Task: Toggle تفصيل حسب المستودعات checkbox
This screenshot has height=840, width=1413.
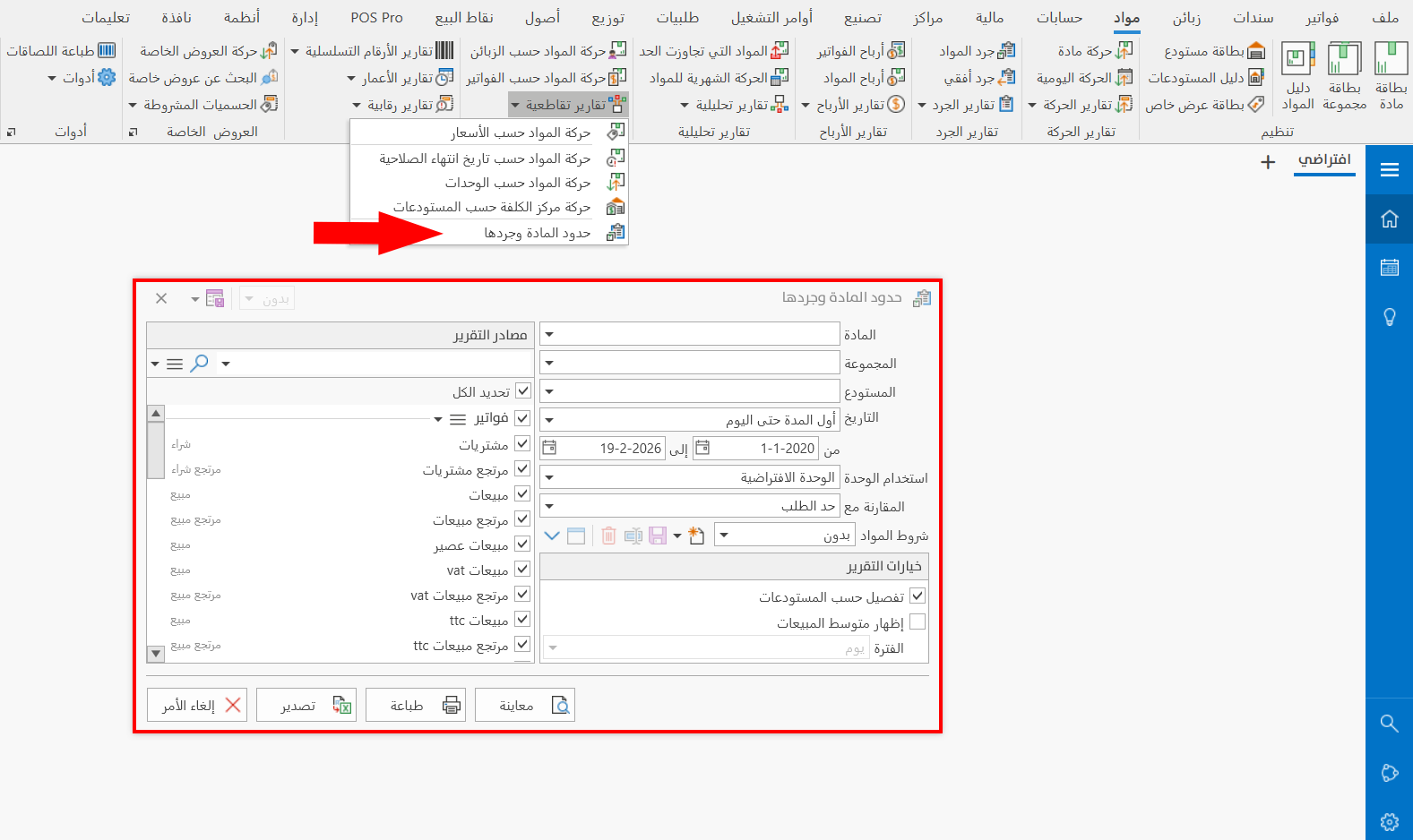Action: (918, 596)
